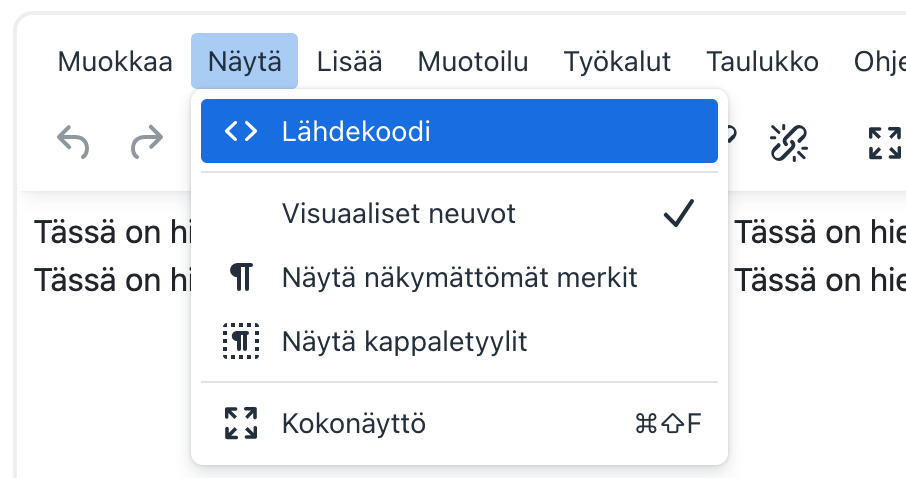Open the Taulukko menu

762,62
